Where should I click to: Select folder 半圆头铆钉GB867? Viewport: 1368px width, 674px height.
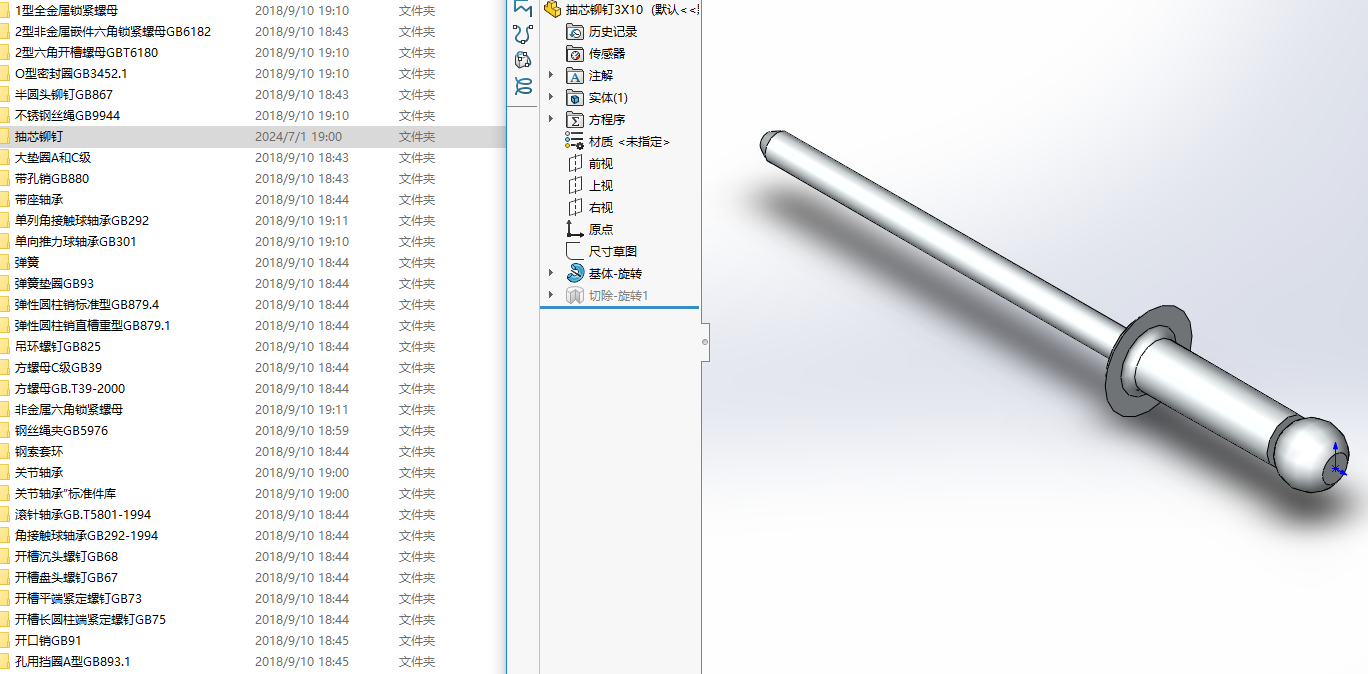[64, 95]
